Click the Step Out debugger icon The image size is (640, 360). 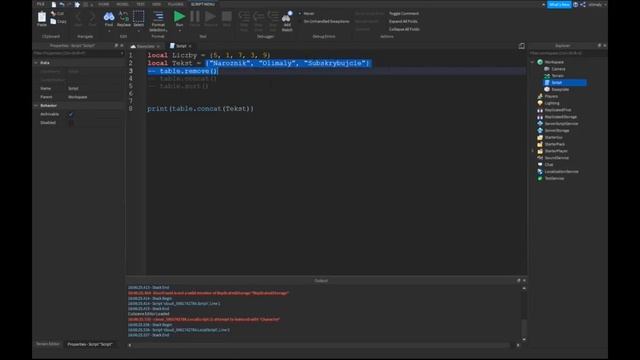coord(273,17)
